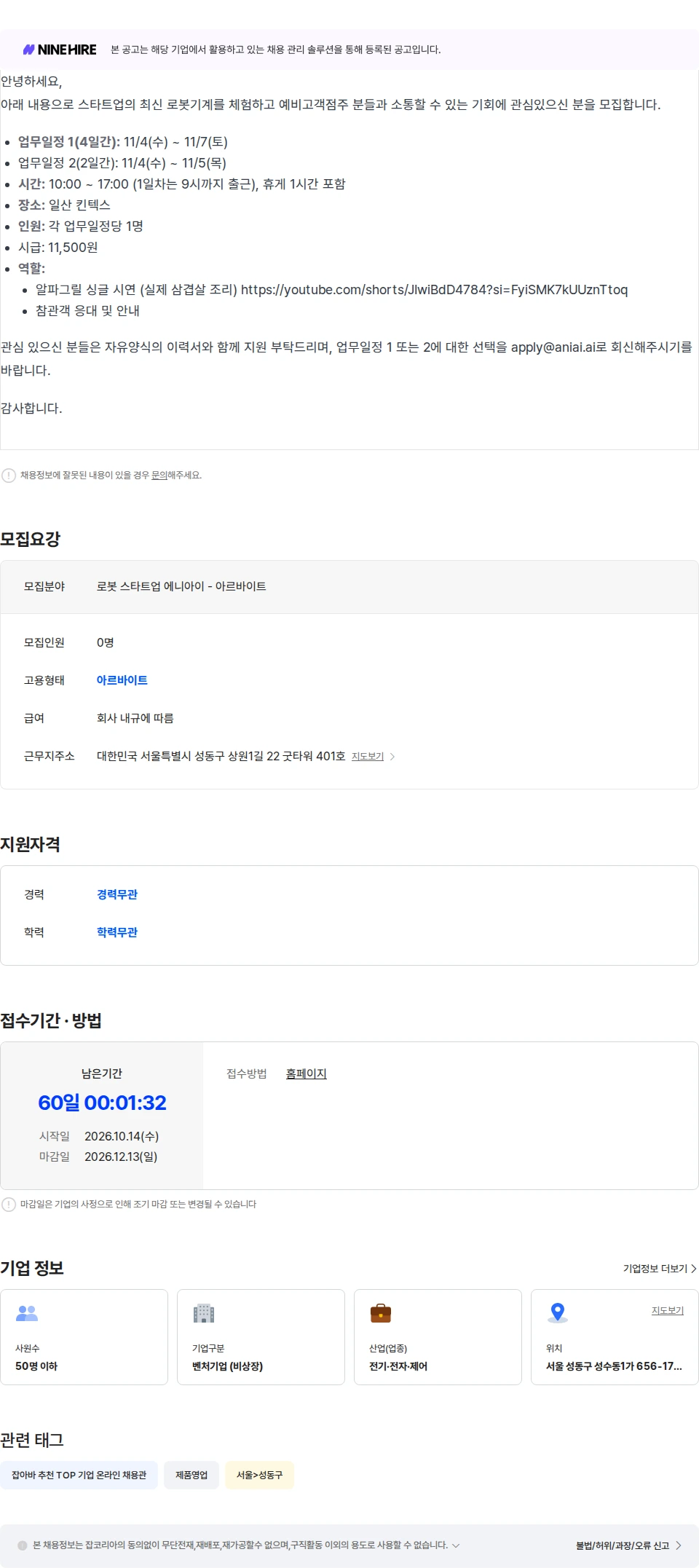Click the 사원수 50명 이하 card

pyautogui.click(x=84, y=1337)
